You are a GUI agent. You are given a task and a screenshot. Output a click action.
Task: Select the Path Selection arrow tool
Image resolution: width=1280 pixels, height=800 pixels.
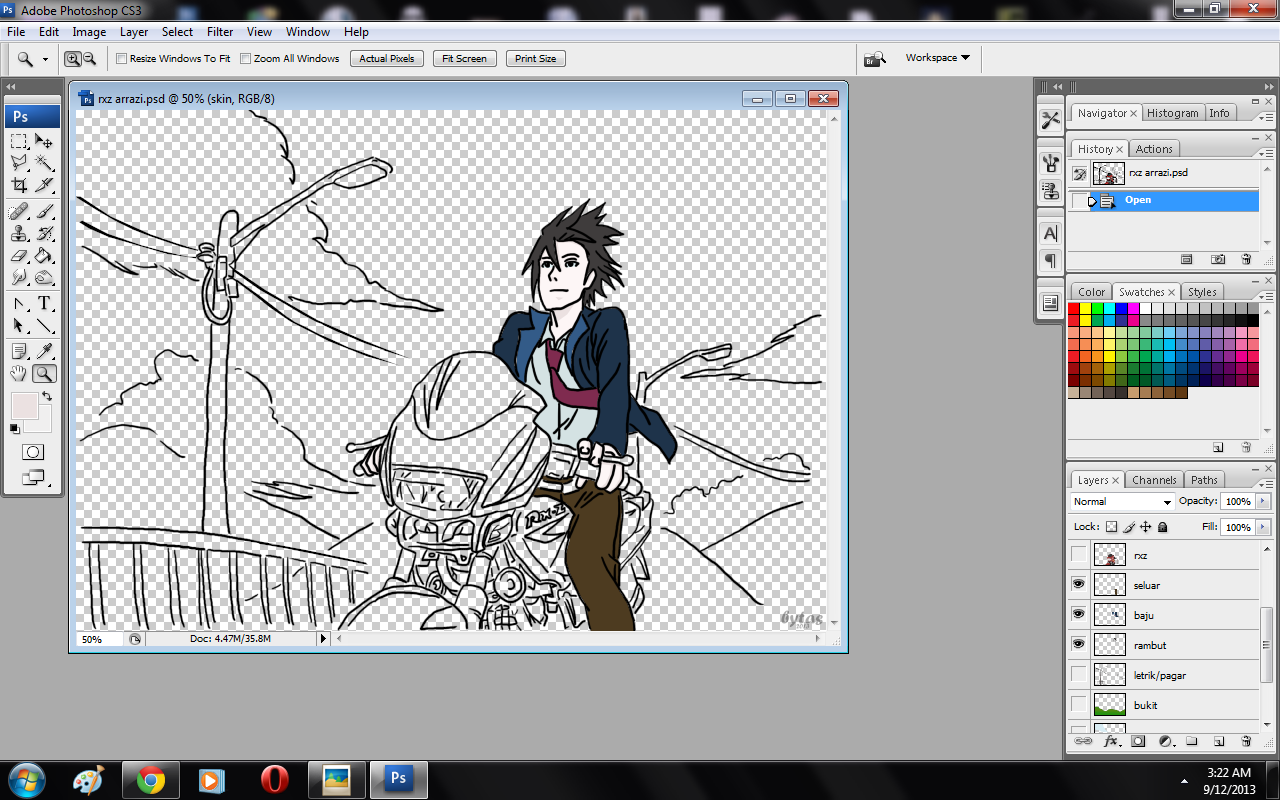pyautogui.click(x=19, y=325)
